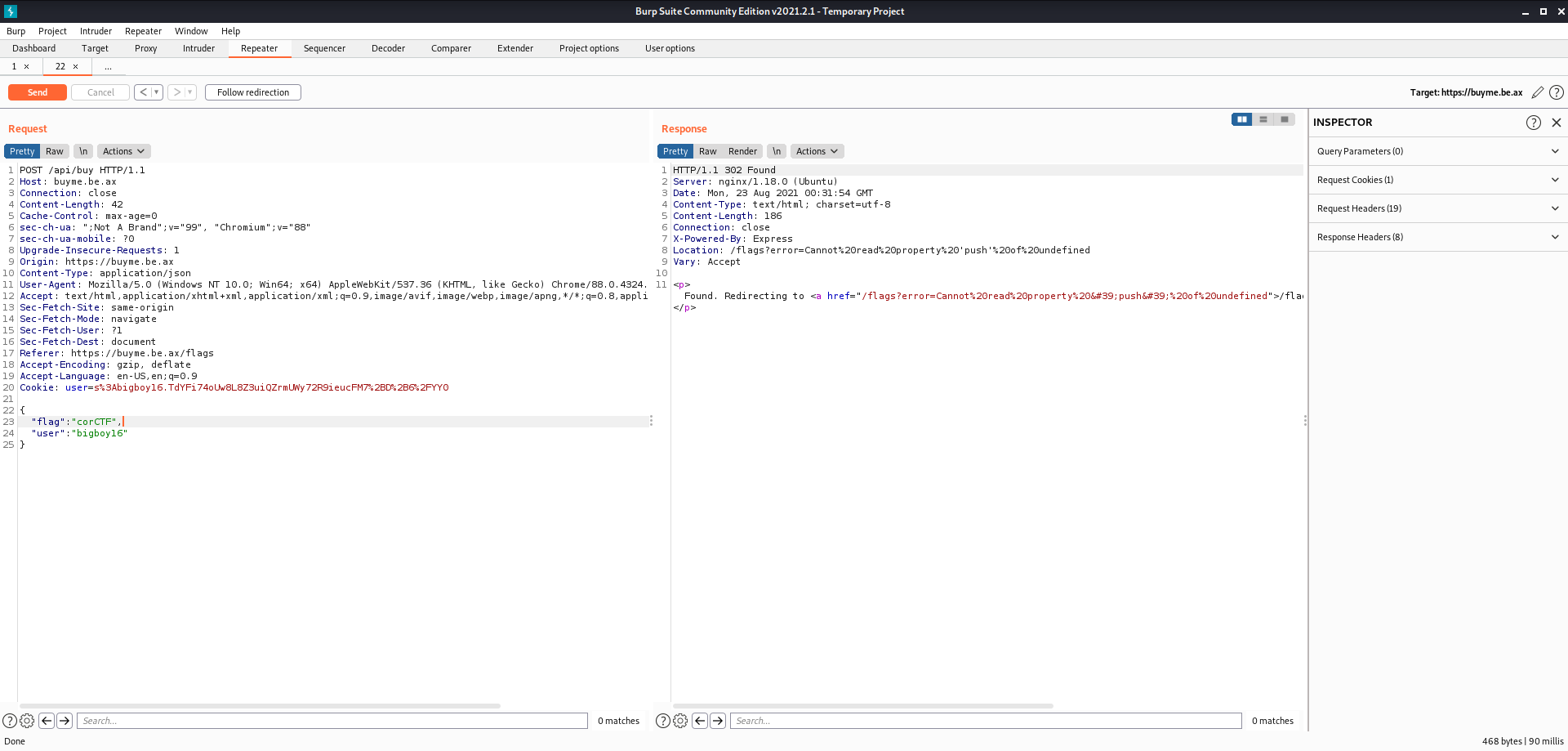This screenshot has height=751, width=1568.
Task: Select Repeater sub-tab 1
Action: pyautogui.click(x=14, y=67)
